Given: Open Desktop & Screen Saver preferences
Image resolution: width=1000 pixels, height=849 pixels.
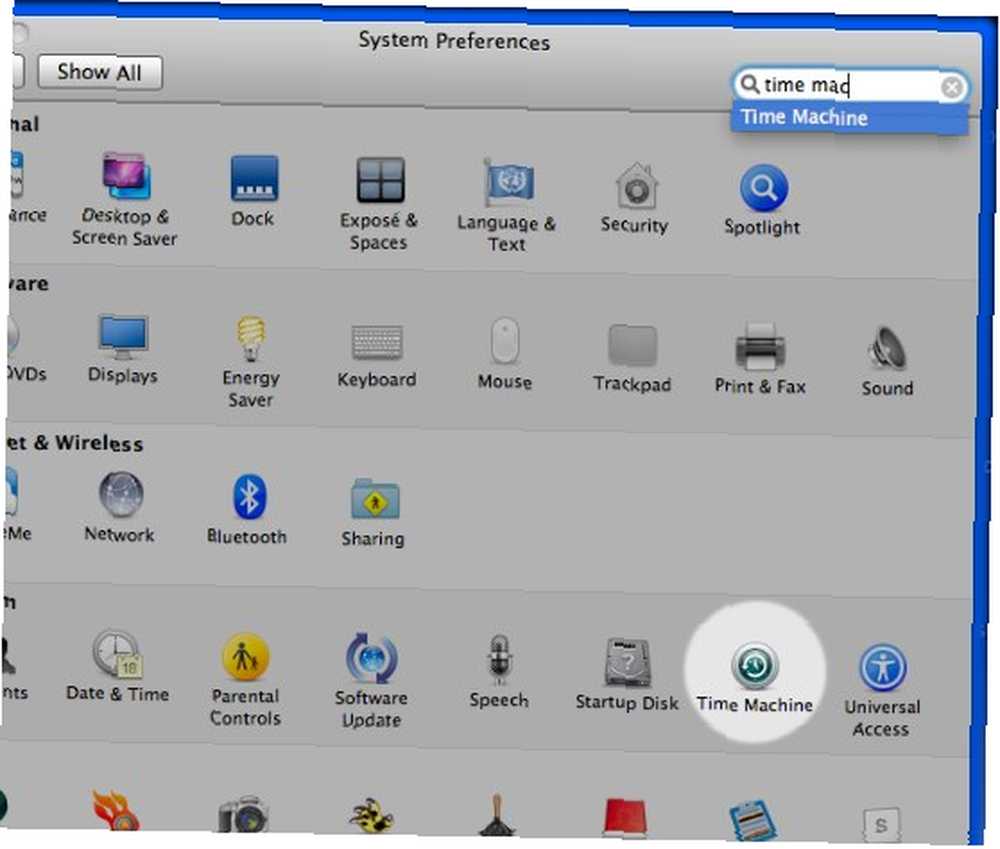Looking at the screenshot, I should pyautogui.click(x=125, y=198).
